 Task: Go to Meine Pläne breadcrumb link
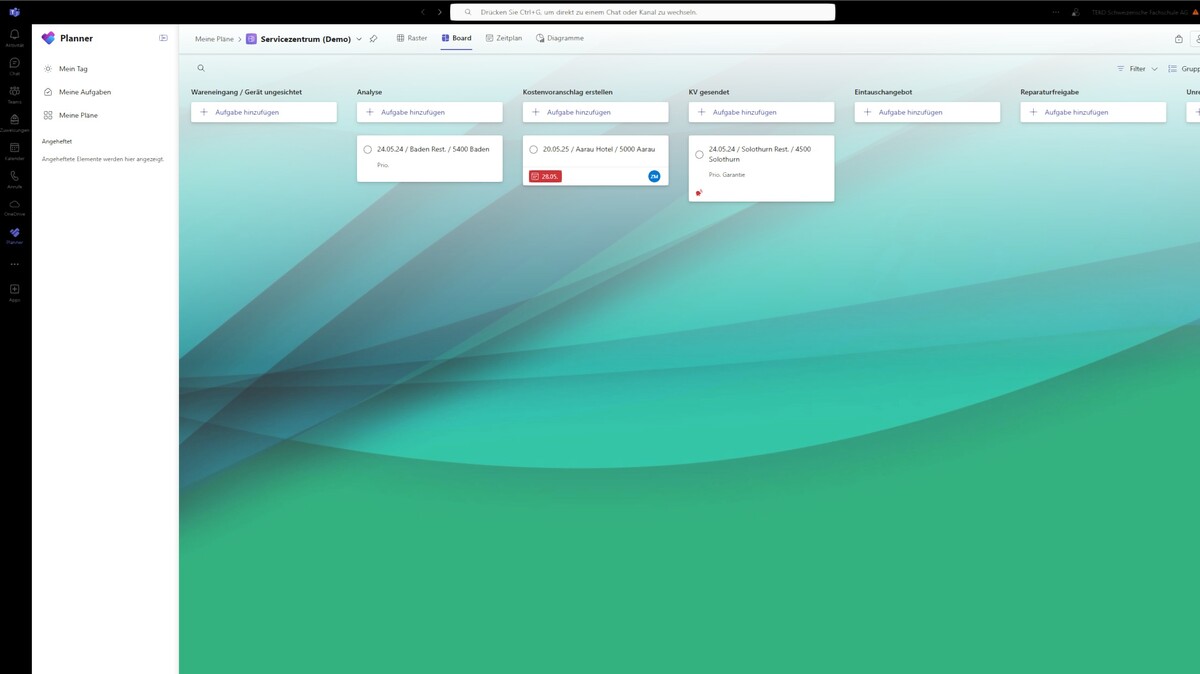(x=214, y=39)
